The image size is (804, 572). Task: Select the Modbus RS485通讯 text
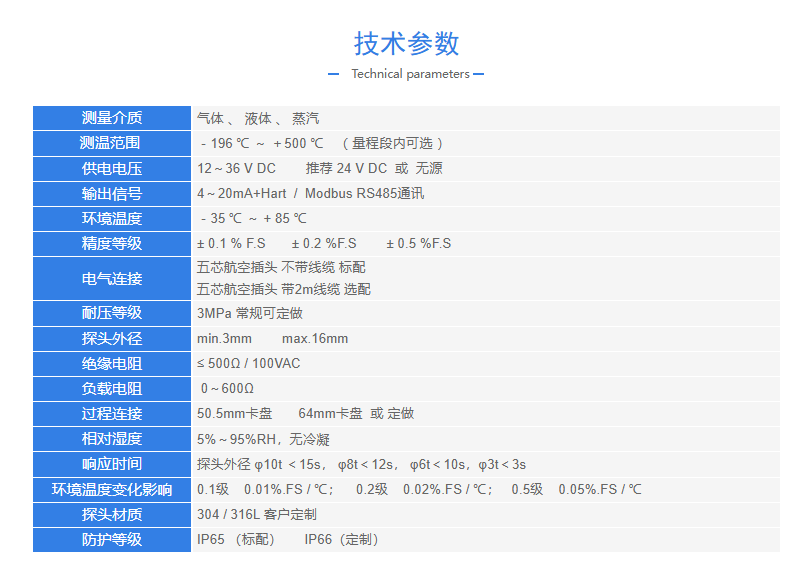(x=364, y=193)
